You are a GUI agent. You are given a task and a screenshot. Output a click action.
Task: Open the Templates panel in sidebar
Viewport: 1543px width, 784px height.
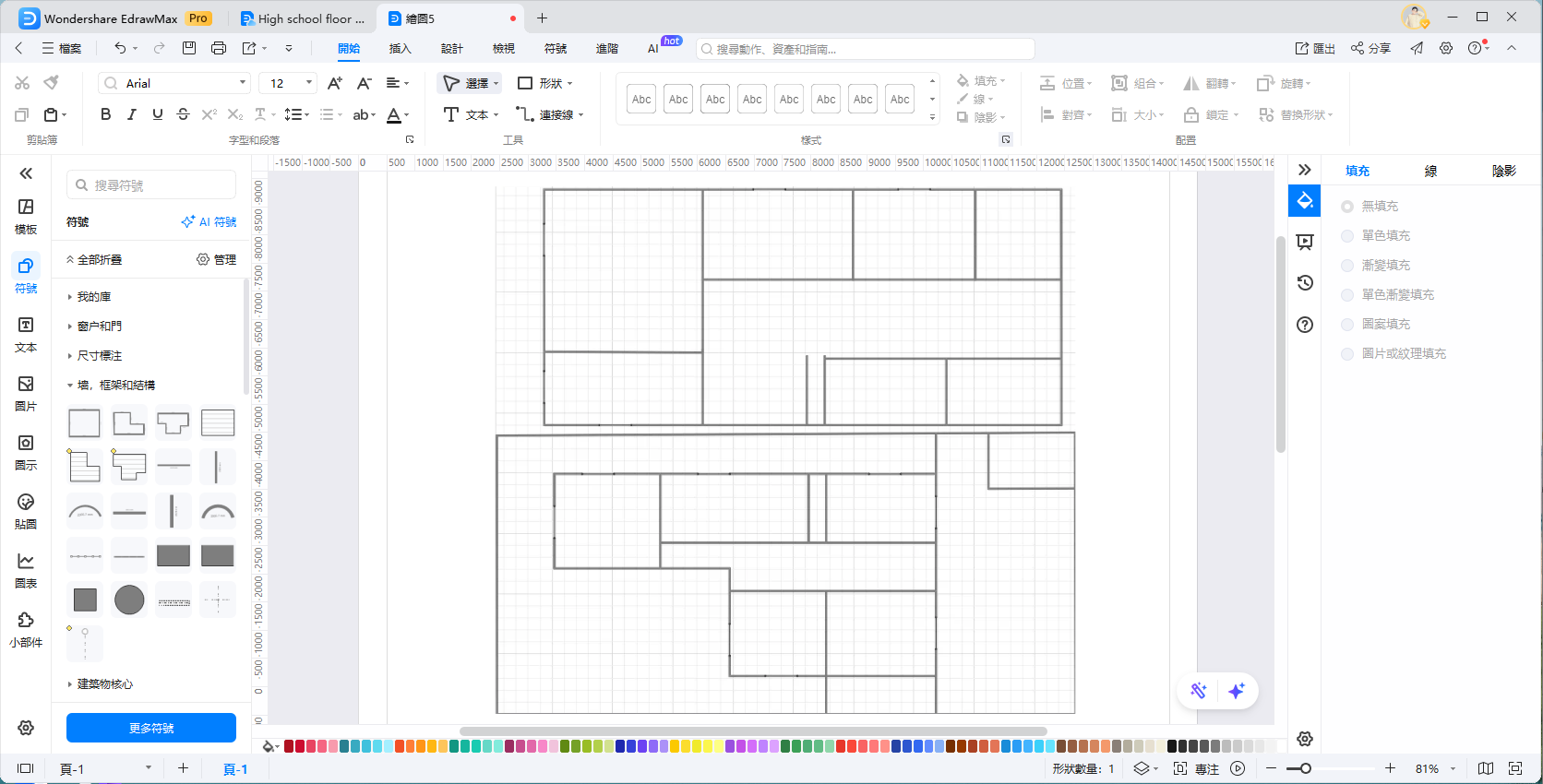26,216
